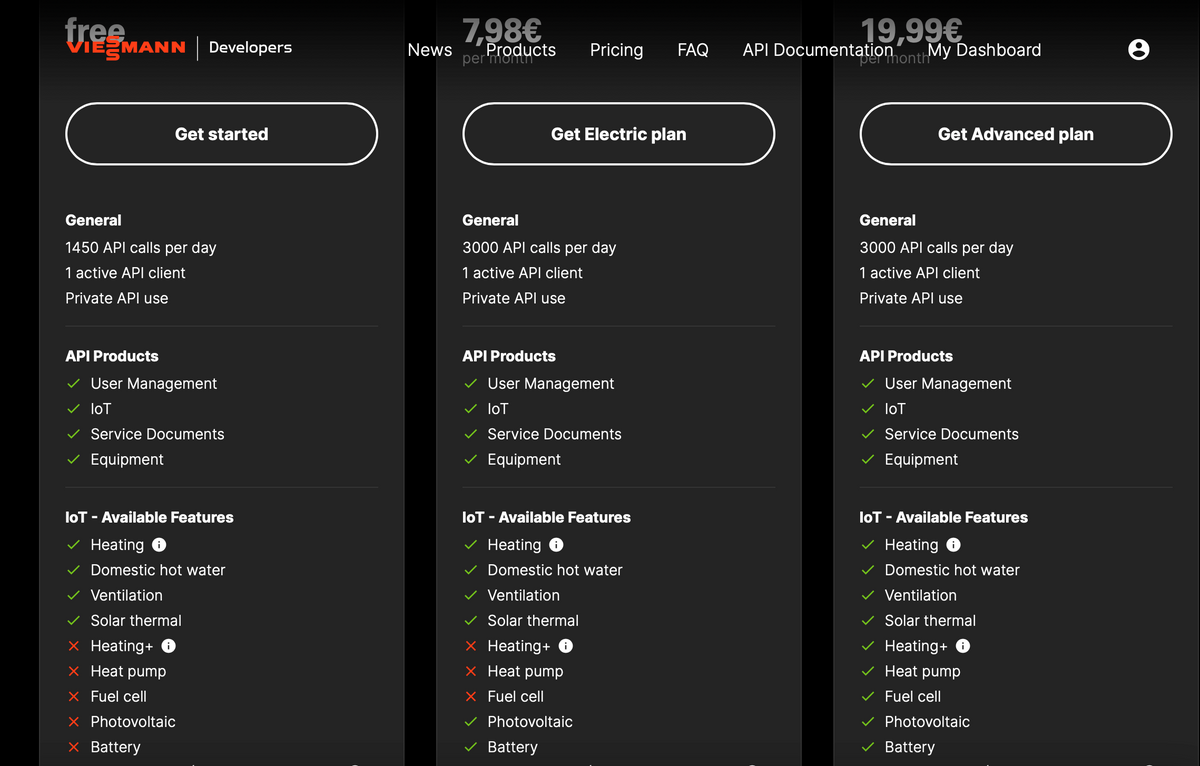Show Heating+ info icon in free plan
Viewport: 1200px width, 766px height.
168,646
